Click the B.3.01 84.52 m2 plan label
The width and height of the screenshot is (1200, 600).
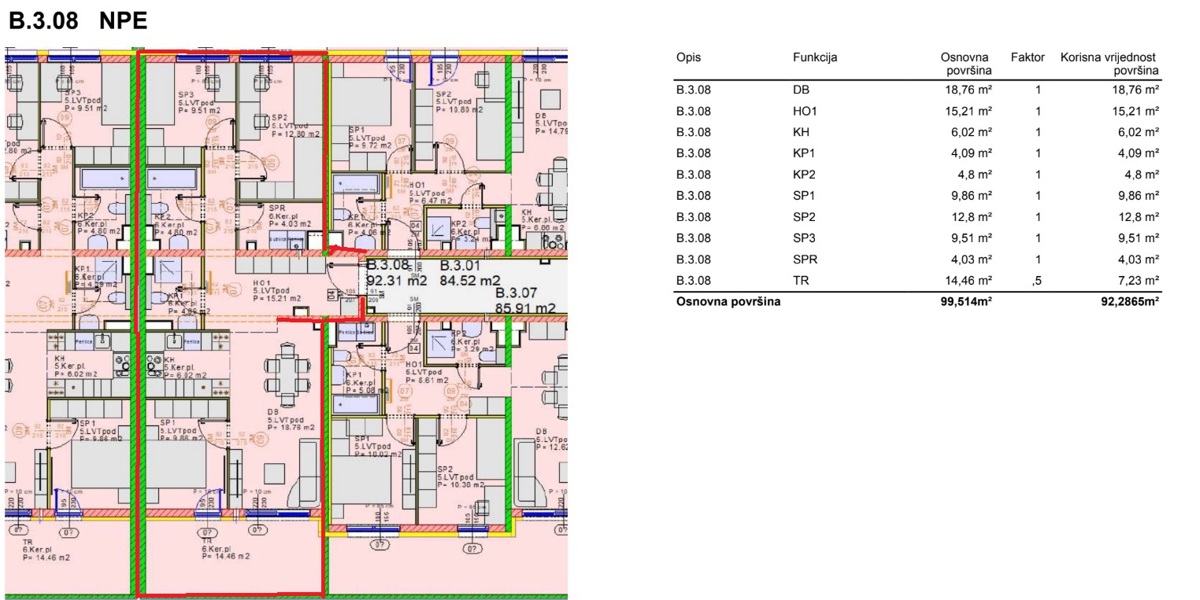(x=470, y=273)
